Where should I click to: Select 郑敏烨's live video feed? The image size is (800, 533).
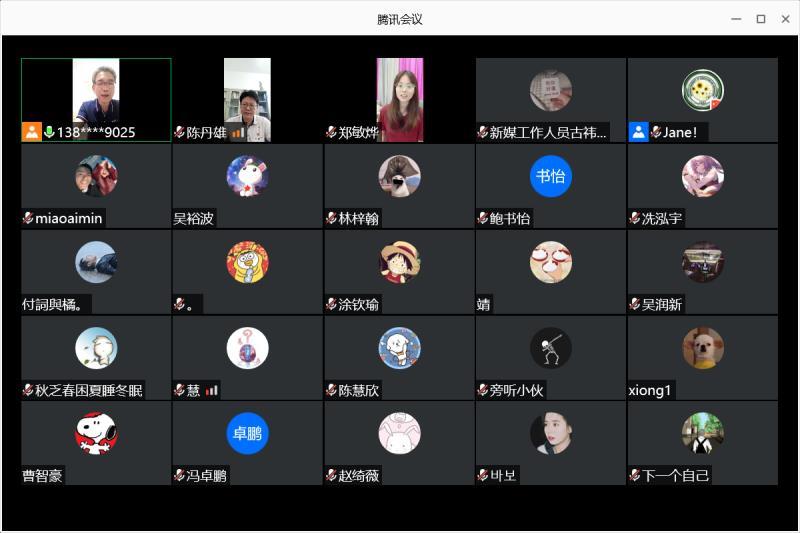tap(399, 99)
